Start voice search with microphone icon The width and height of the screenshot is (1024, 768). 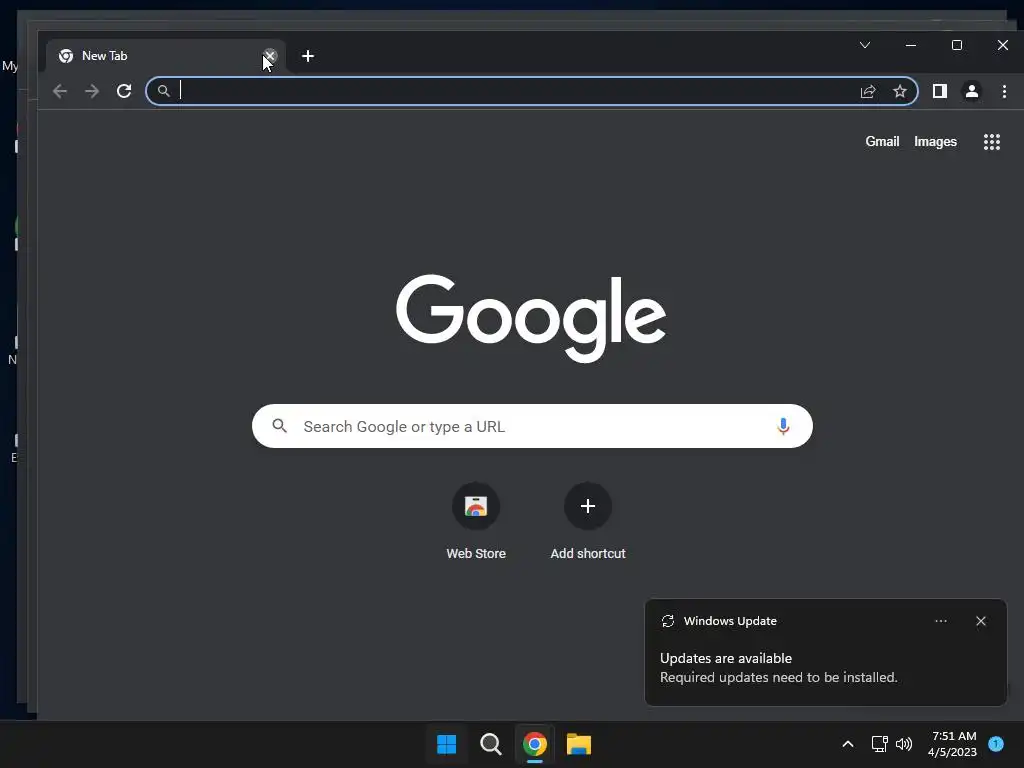[x=783, y=426]
